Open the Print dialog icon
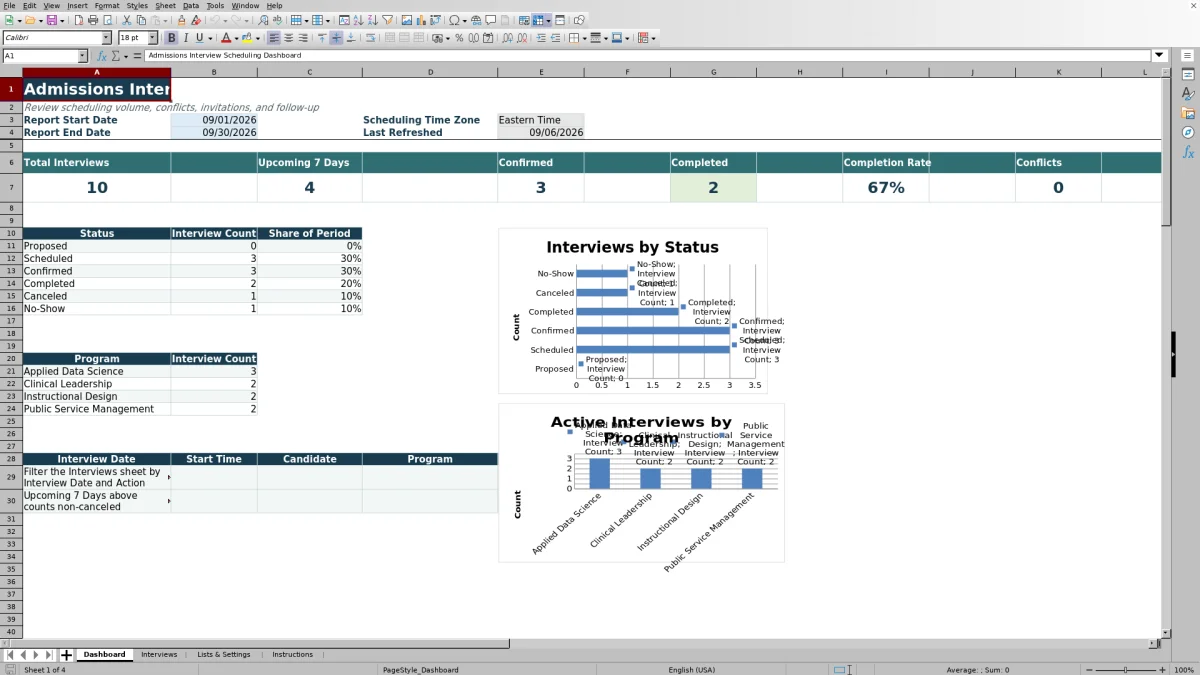Image resolution: width=1200 pixels, height=675 pixels. (92, 20)
